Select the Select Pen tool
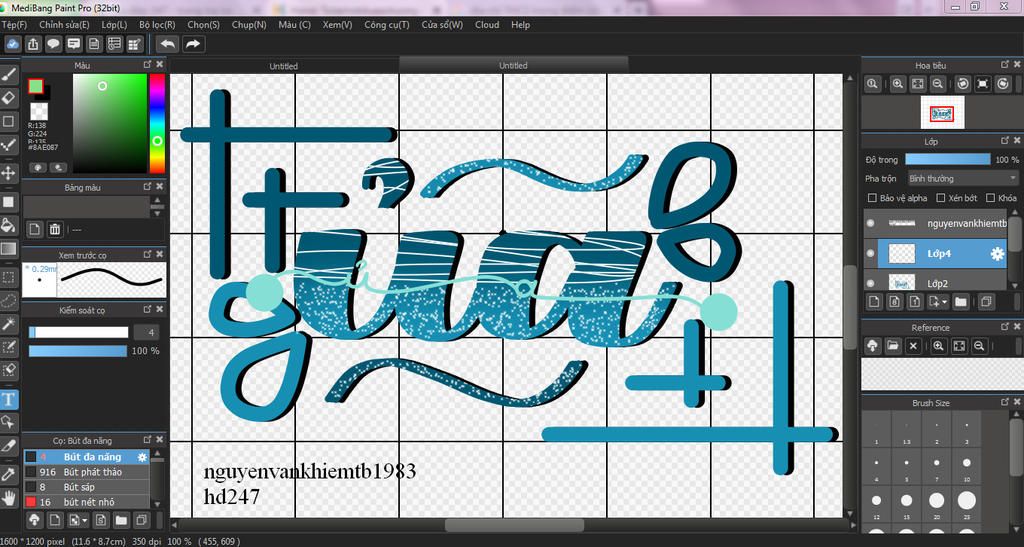The height and width of the screenshot is (547, 1024). (x=8, y=347)
